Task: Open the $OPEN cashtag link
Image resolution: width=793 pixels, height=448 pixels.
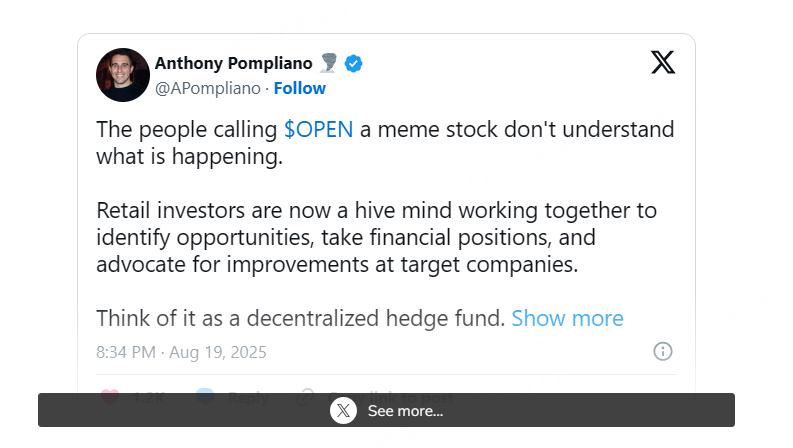Action: [318, 130]
